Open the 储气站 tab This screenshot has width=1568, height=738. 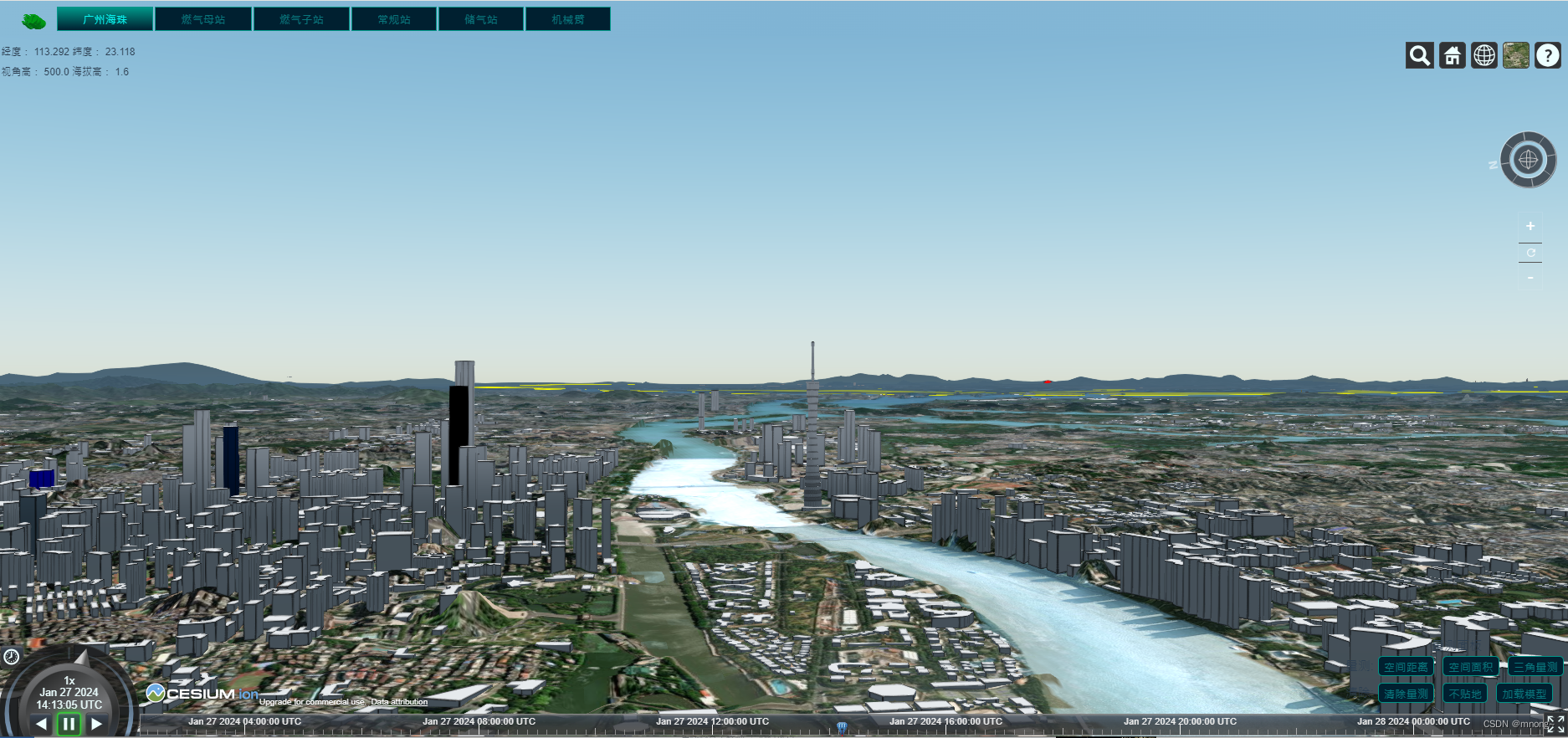(481, 19)
